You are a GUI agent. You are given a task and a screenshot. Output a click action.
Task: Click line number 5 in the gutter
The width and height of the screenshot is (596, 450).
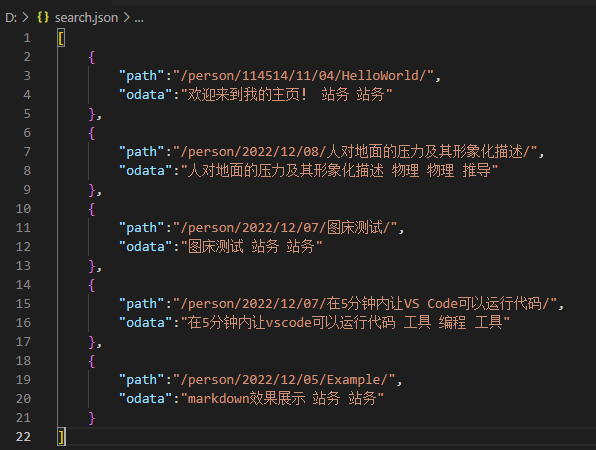27,114
